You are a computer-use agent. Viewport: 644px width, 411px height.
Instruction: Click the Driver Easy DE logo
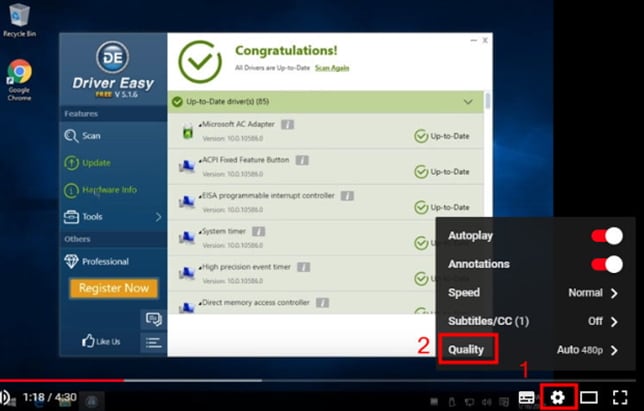[113, 57]
